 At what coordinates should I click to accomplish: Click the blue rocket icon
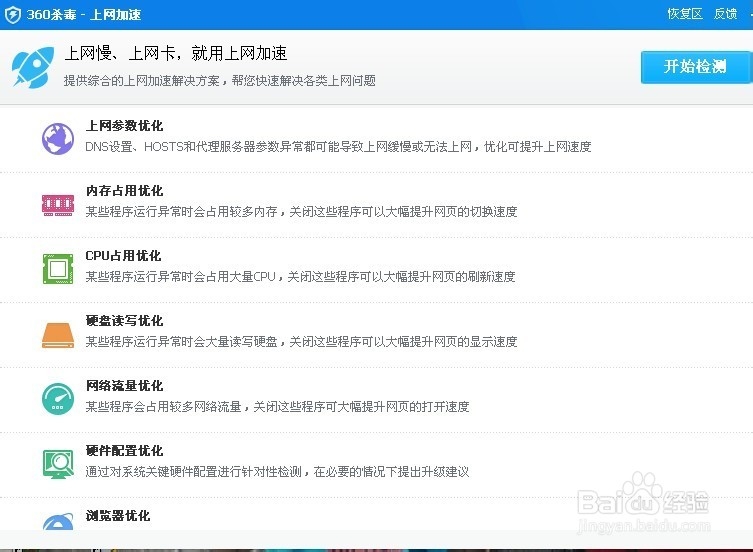pos(33,67)
